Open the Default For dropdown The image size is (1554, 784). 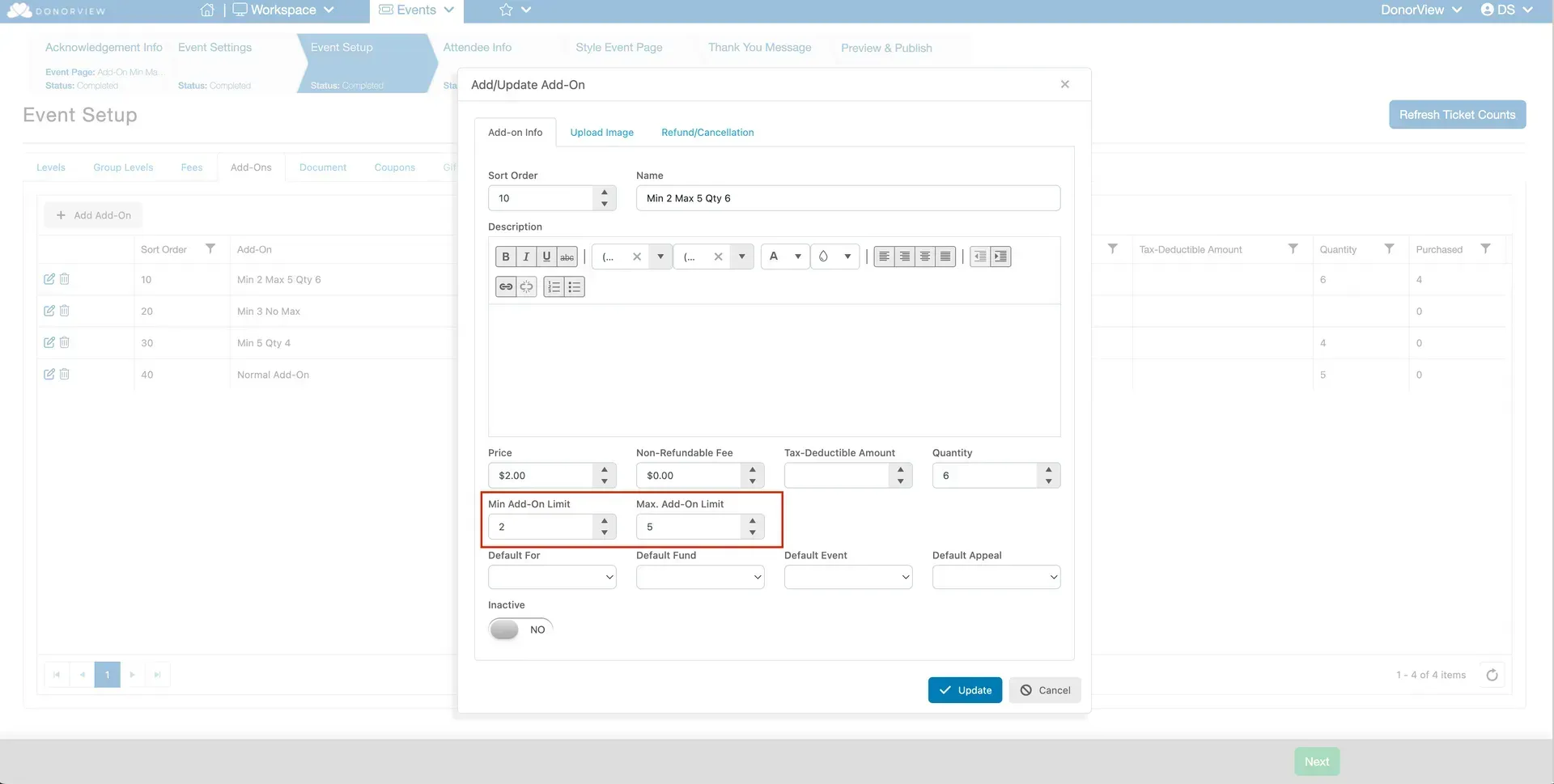(x=552, y=577)
